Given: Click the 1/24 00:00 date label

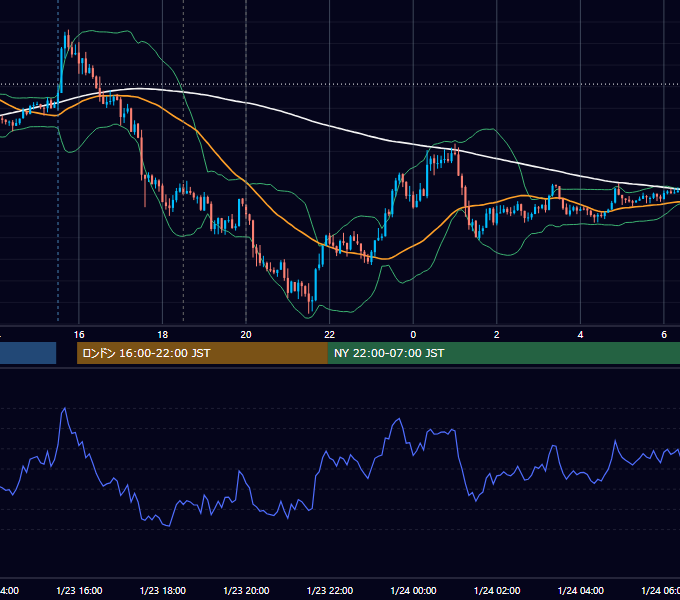Looking at the screenshot, I should click(x=413, y=591).
